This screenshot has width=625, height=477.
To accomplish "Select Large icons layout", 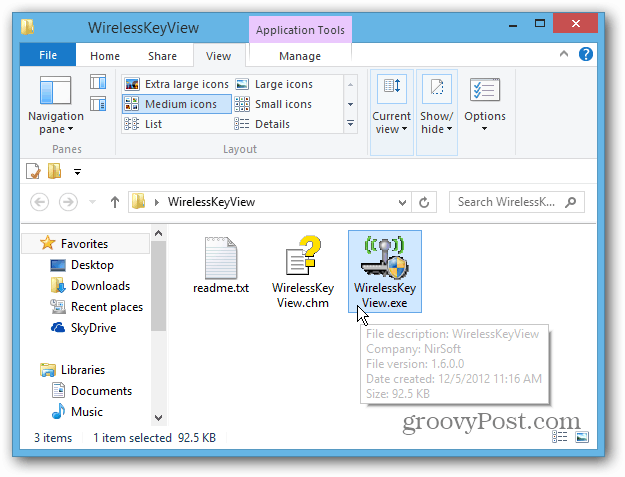I will click(275, 84).
